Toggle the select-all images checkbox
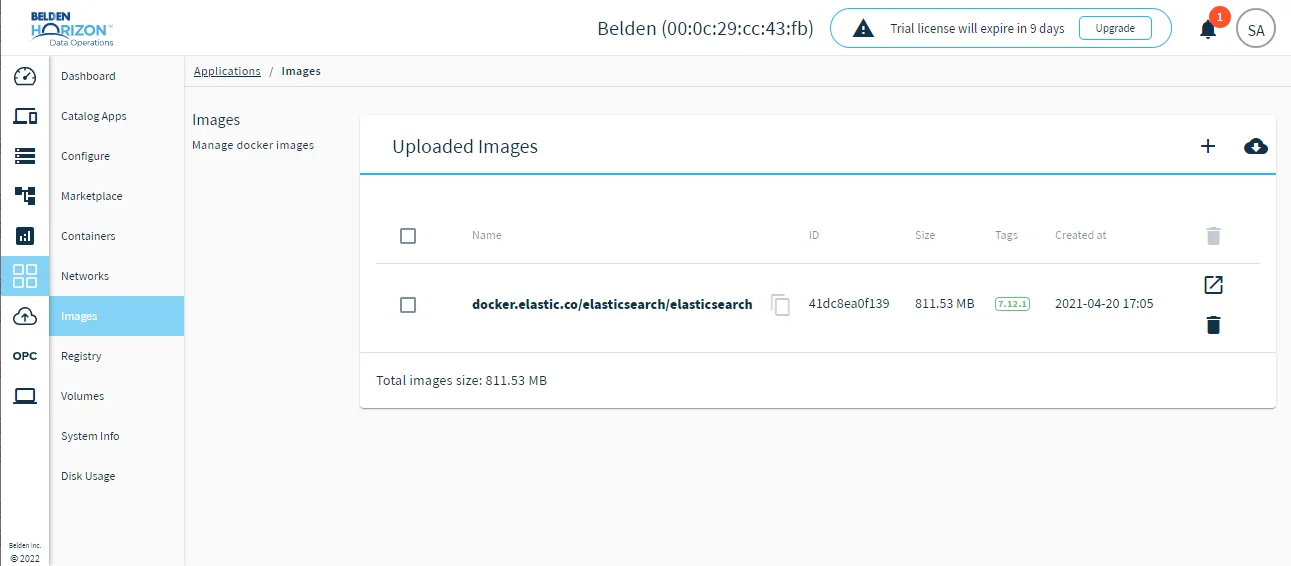 click(x=408, y=236)
